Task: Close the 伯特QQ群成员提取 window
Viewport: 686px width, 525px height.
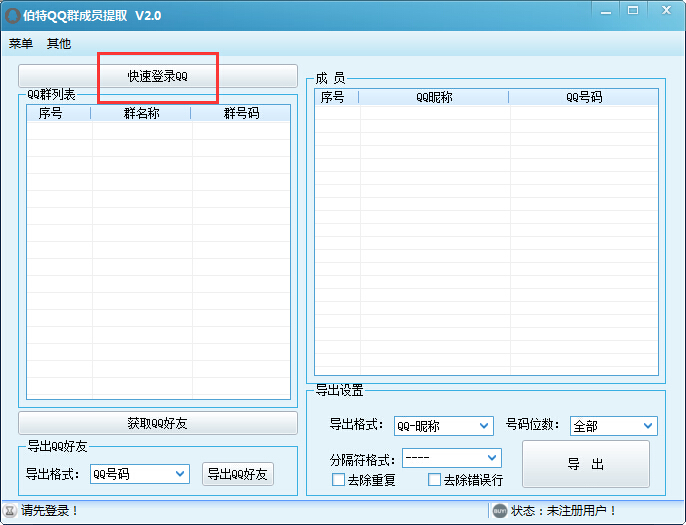Action: click(666, 10)
